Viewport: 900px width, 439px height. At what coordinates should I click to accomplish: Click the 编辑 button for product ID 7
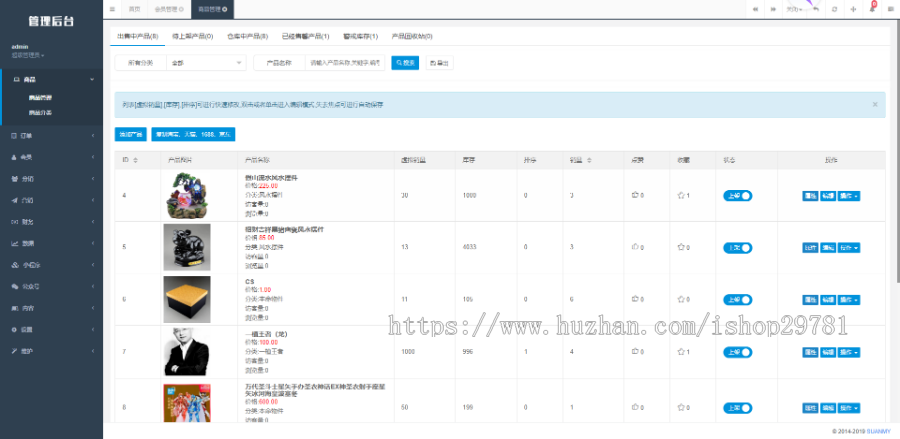[828, 352]
